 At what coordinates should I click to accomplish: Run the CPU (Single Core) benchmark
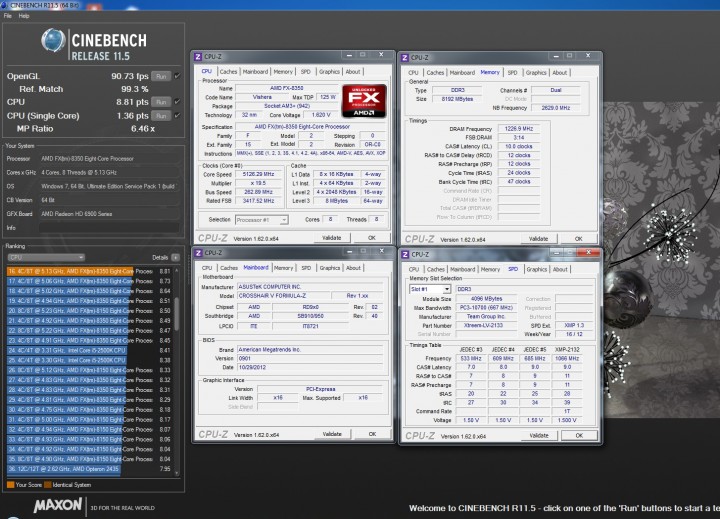pos(161,116)
